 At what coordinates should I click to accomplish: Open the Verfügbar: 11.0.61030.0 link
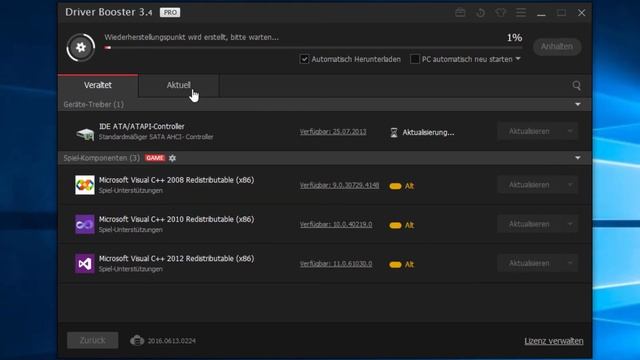[x=336, y=264]
